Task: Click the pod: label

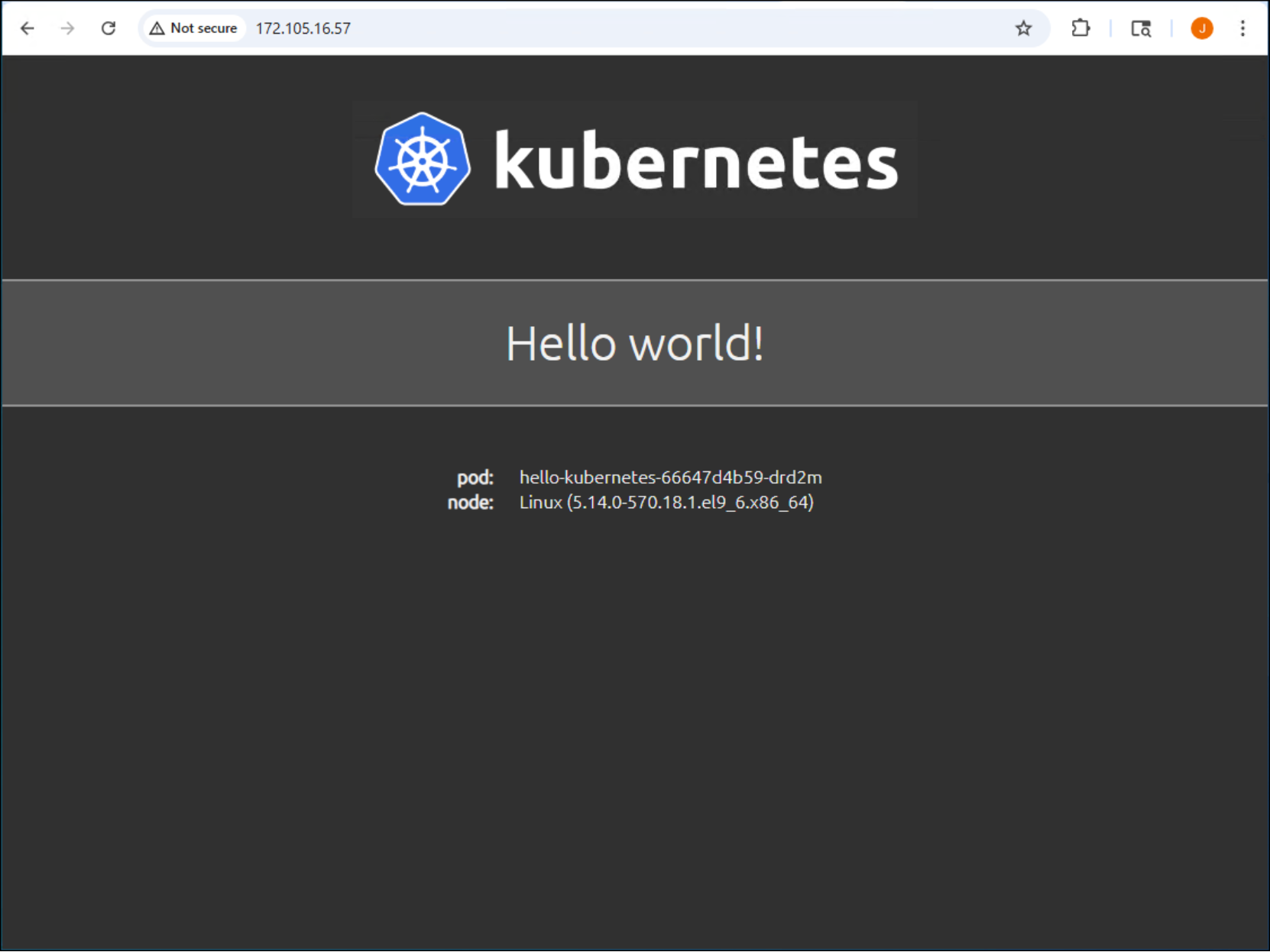Action: [x=475, y=478]
